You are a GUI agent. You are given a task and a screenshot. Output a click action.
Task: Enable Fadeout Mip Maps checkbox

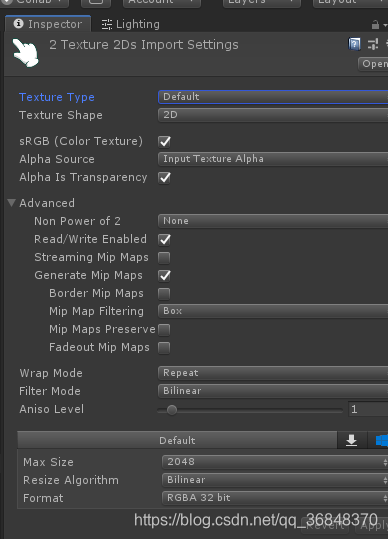164,348
